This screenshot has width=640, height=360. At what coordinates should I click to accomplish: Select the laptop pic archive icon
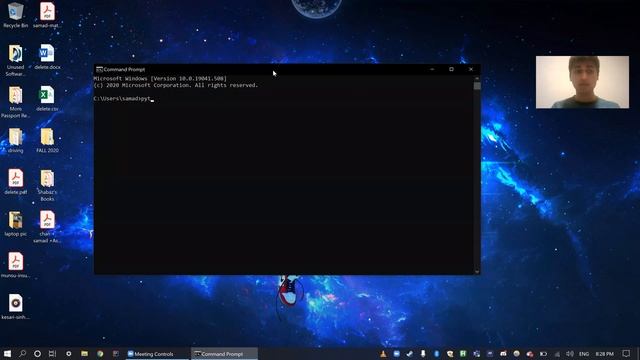16,224
